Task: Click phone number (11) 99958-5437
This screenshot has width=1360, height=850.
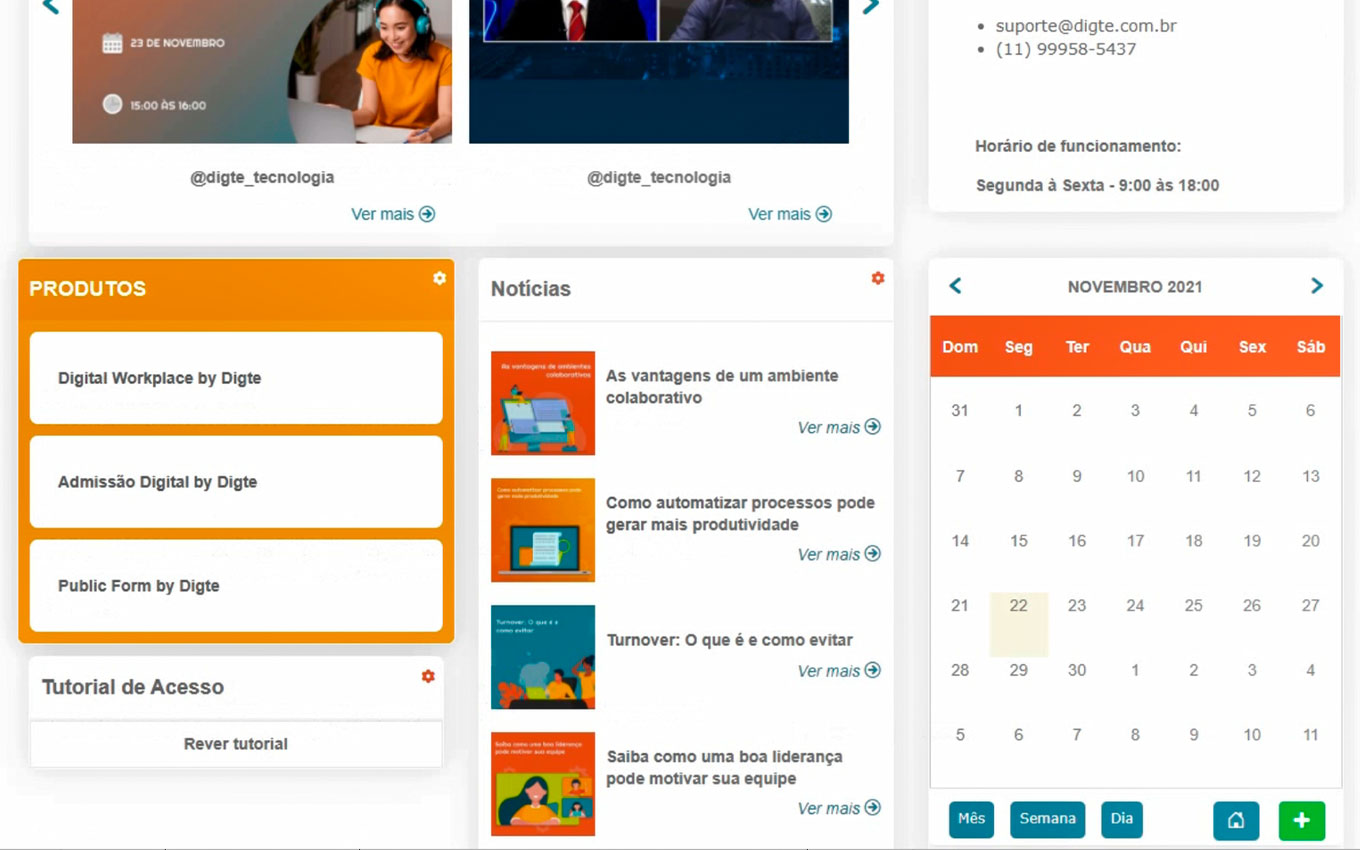Action: (x=1066, y=49)
